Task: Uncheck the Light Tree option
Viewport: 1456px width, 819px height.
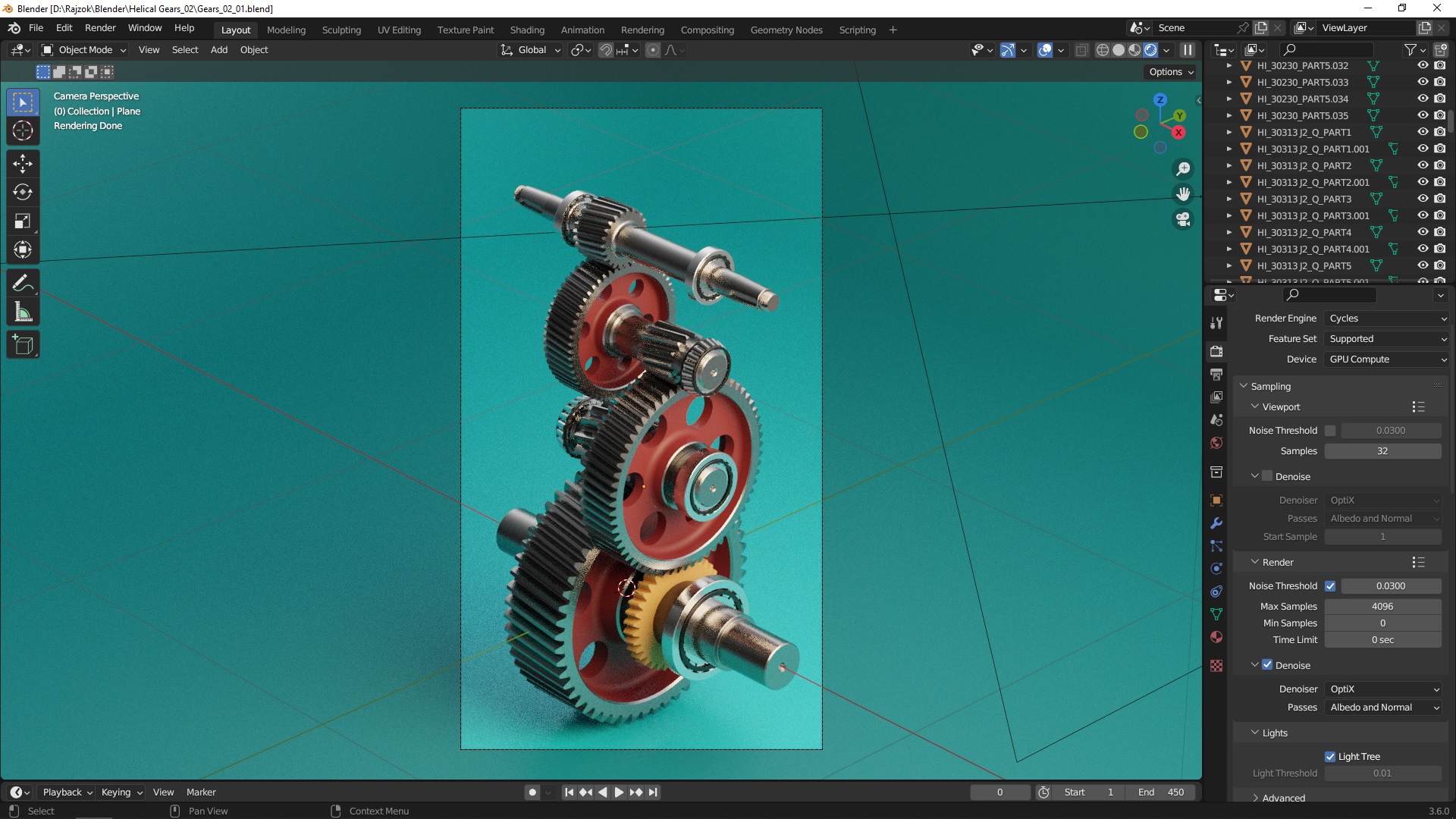Action: (1330, 757)
